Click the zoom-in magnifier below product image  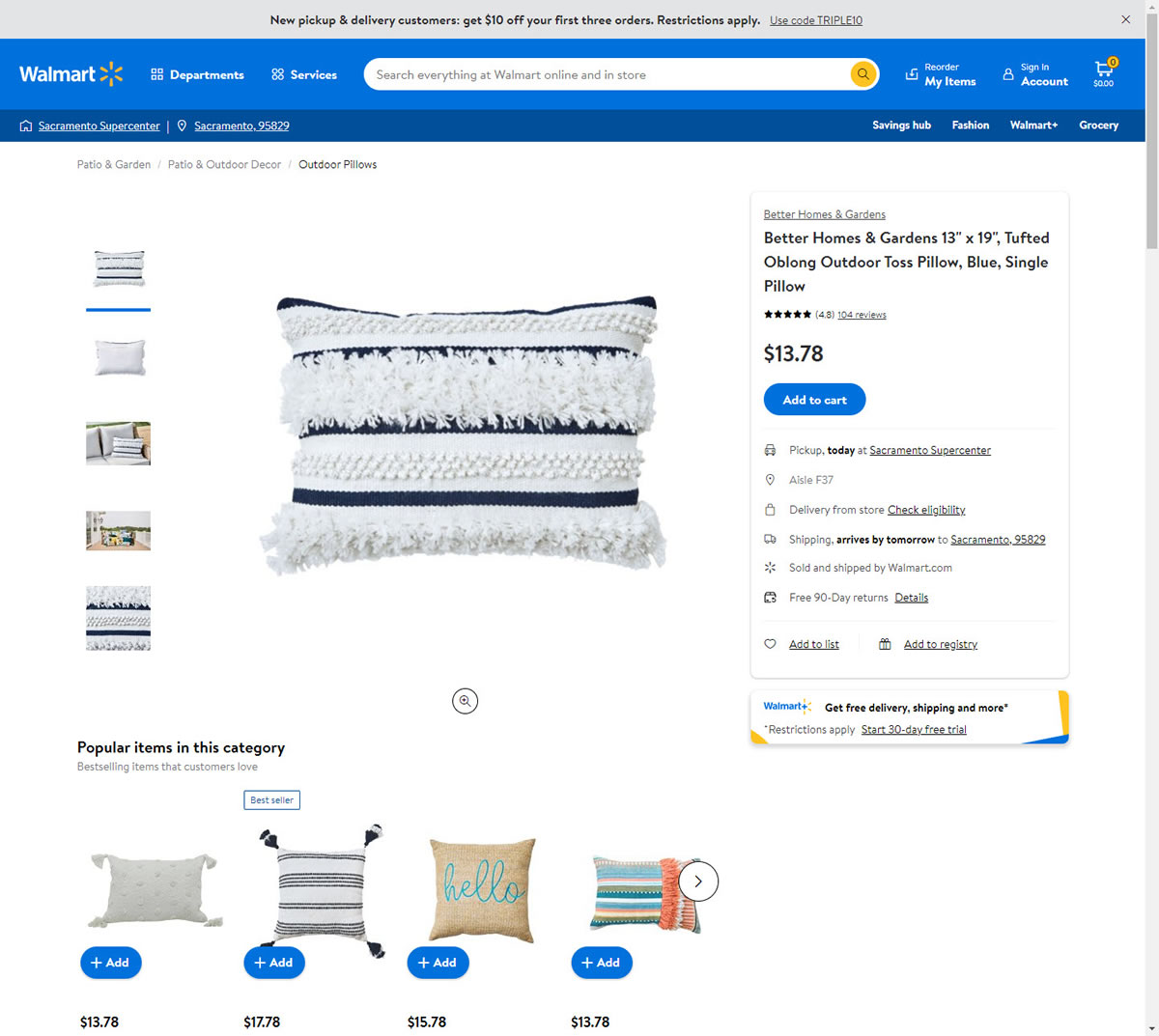[466, 701]
